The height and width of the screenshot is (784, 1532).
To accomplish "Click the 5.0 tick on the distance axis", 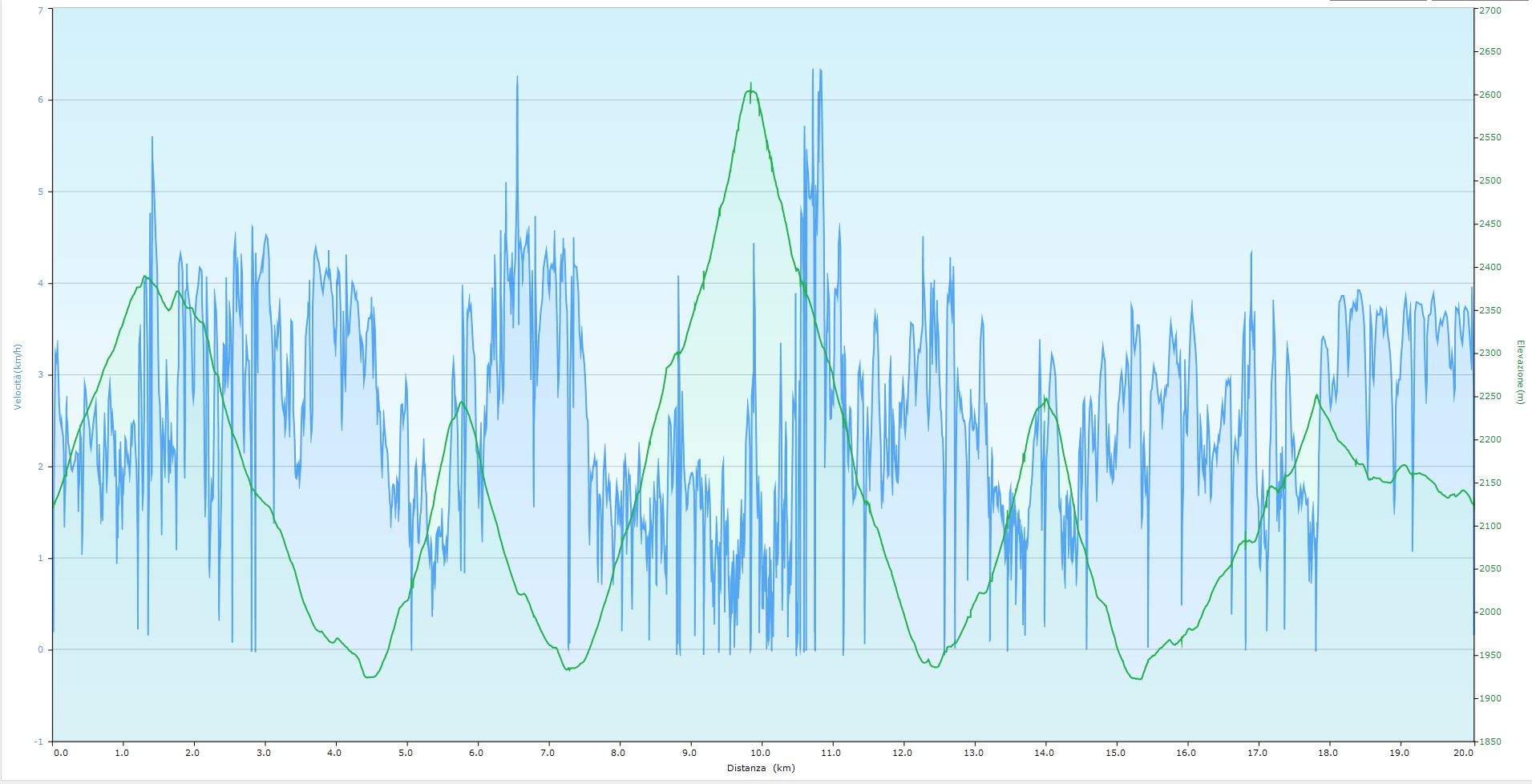I will click(x=406, y=753).
